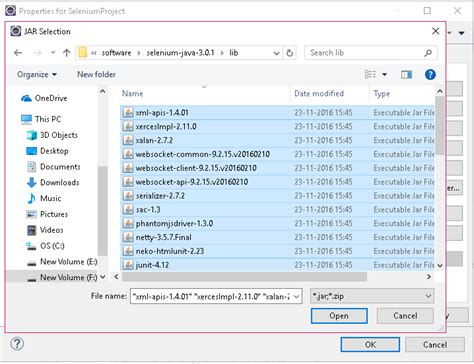This screenshot has height=364, width=474.
Task: Sort by the Name column header
Action: [132, 93]
